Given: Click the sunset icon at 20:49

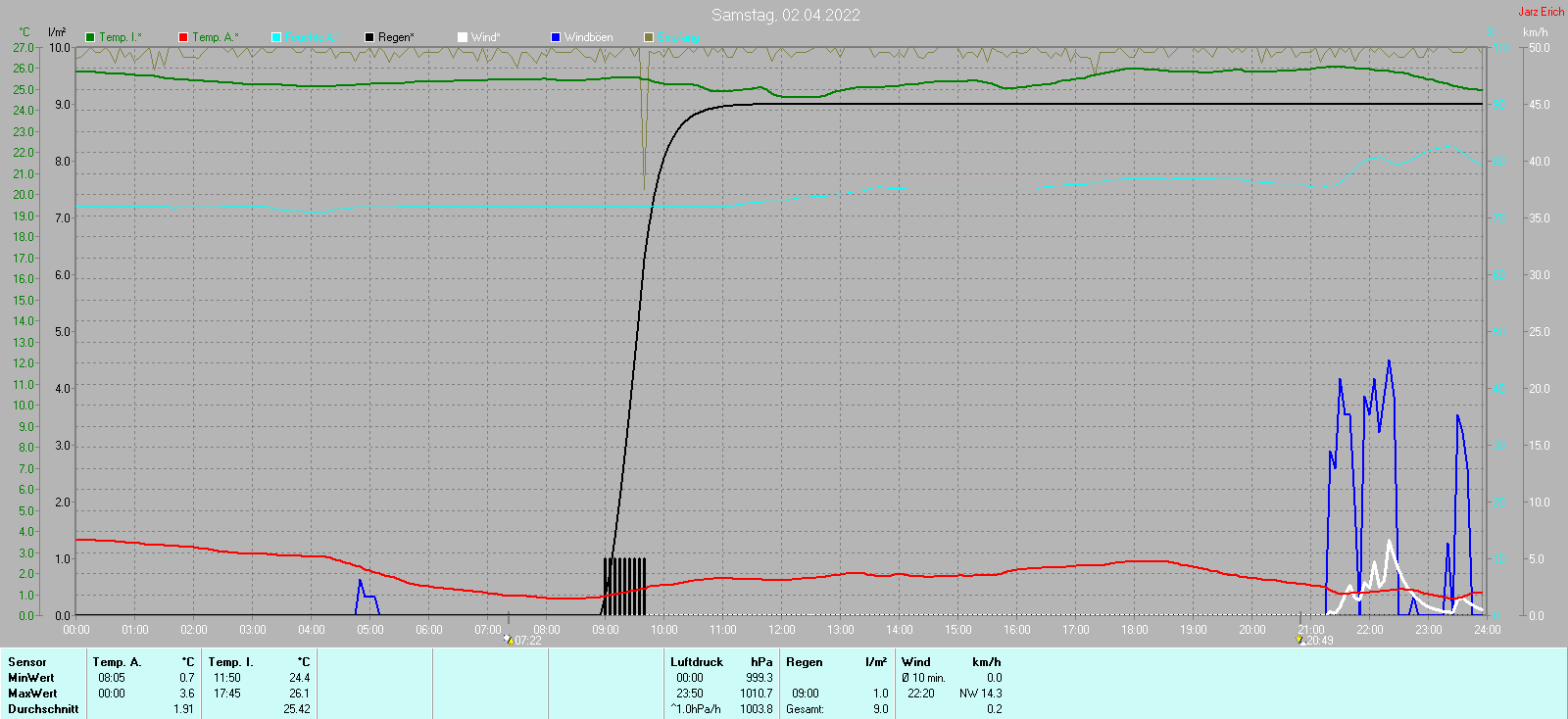Looking at the screenshot, I should coord(1300,640).
